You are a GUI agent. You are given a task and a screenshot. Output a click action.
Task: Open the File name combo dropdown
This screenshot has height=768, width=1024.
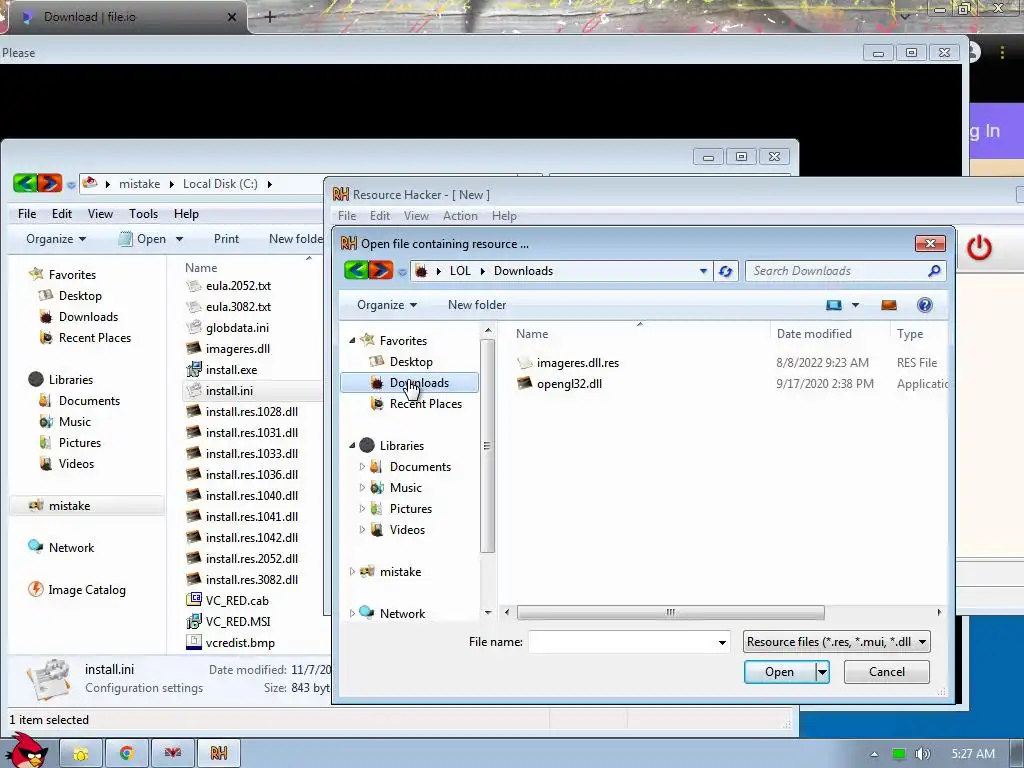pos(722,642)
